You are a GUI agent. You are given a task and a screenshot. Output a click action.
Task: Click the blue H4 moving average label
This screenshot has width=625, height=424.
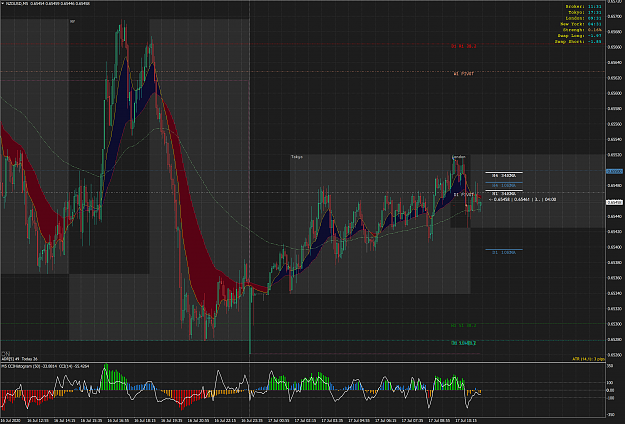[x=504, y=186]
